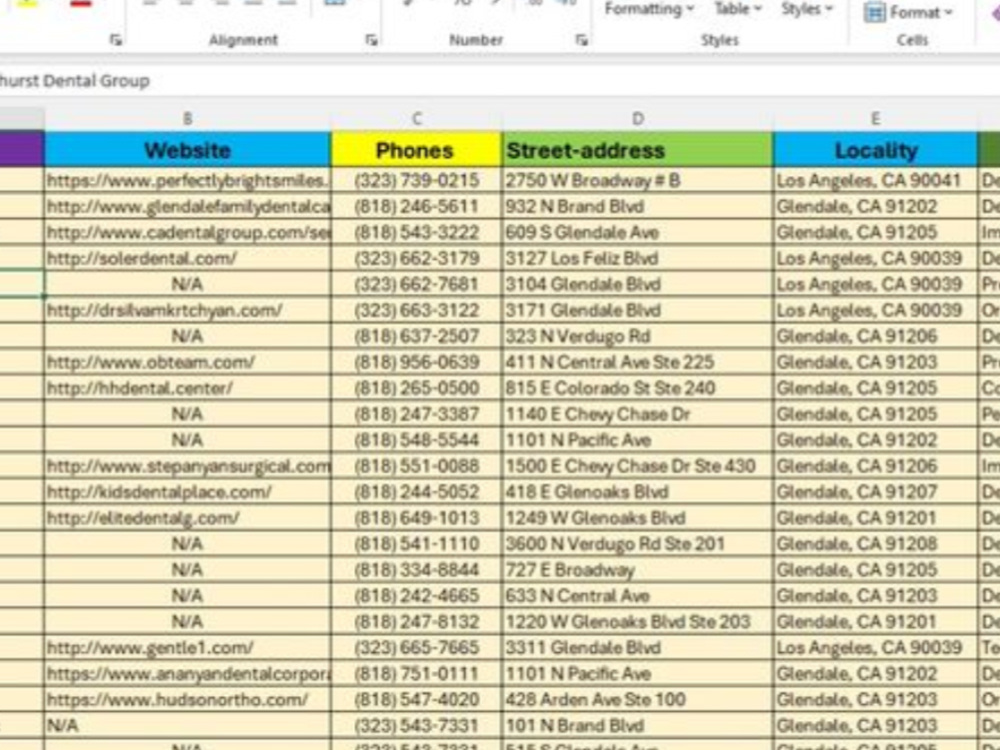Screen dimensions: 1000x750
Task: Click the Phones header cell
Action: 416,150
